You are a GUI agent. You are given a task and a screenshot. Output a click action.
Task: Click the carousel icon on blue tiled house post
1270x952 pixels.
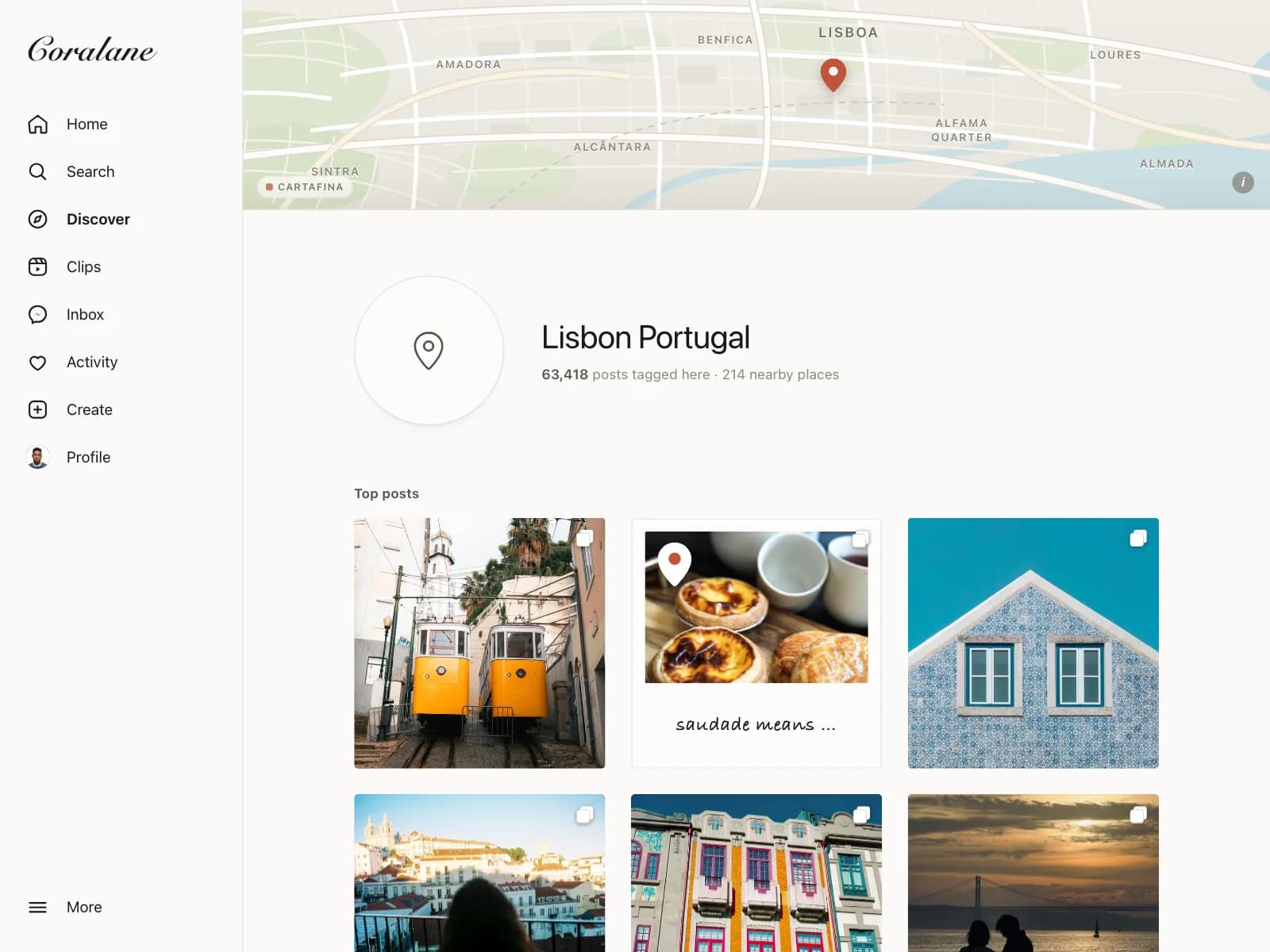tap(1138, 539)
